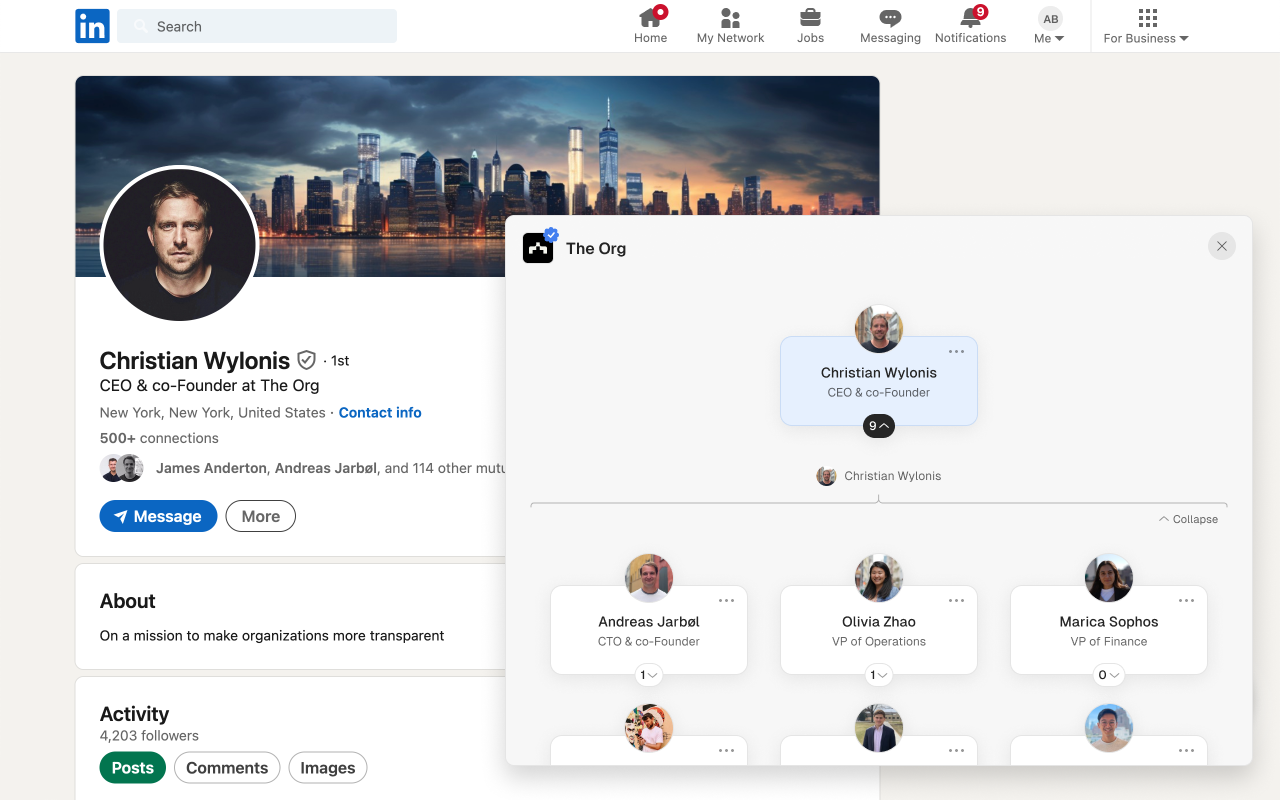The width and height of the screenshot is (1280, 800).
Task: Close The Org chart panel
Action: click(x=1222, y=246)
